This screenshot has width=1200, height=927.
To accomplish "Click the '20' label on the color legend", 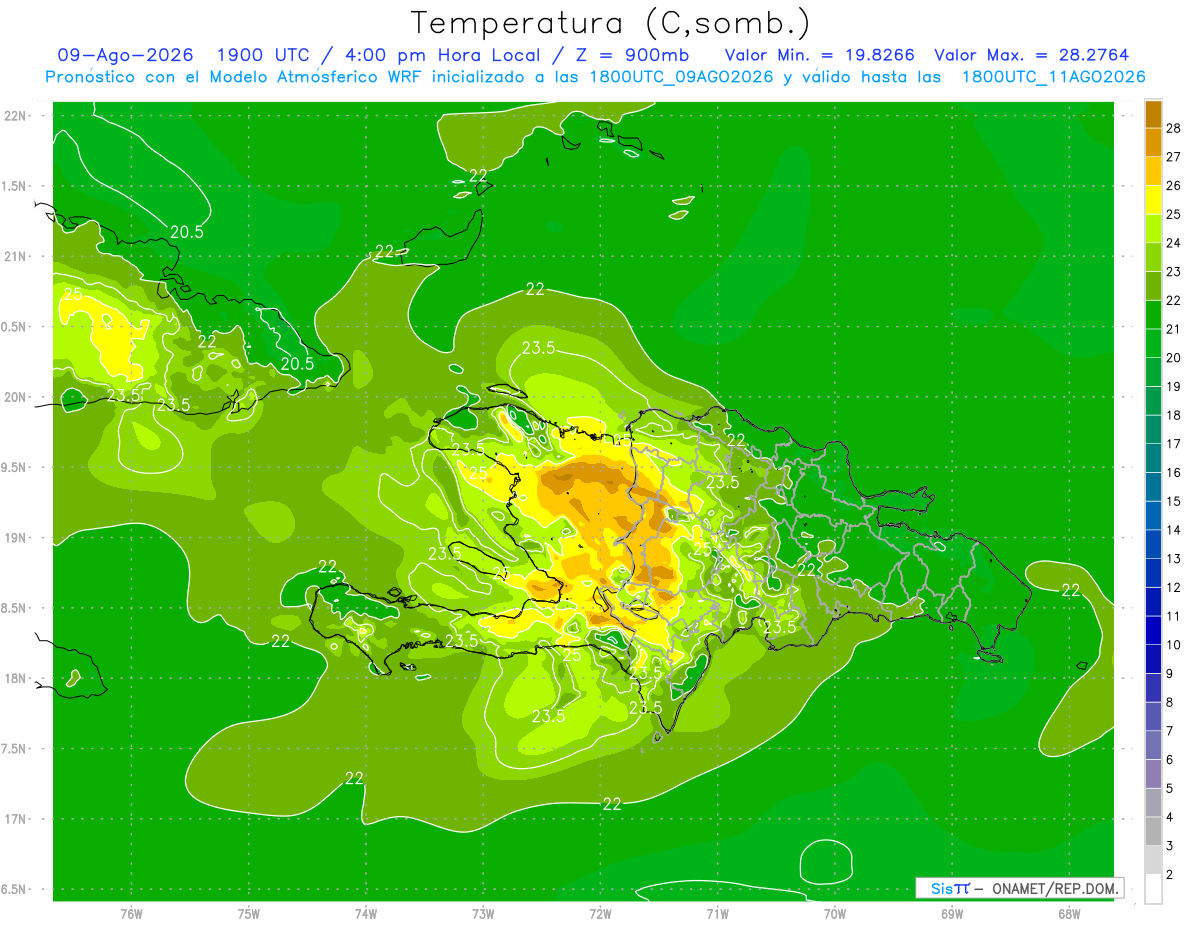I will (x=1174, y=358).
